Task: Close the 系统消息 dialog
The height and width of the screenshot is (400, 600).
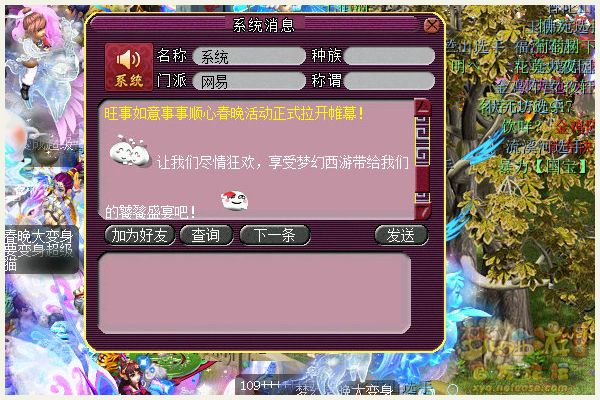Action: coord(432,26)
